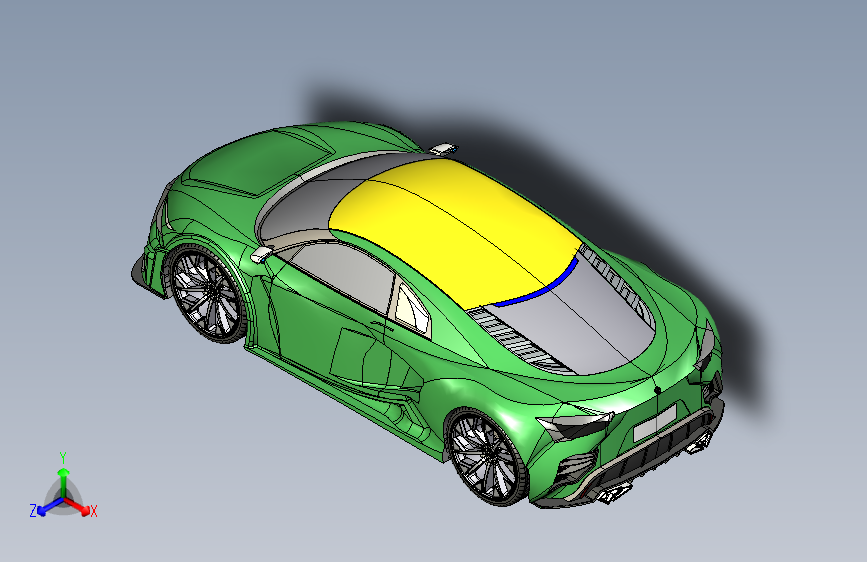Select the green side door panel
The width and height of the screenshot is (867, 562).
[326, 326]
